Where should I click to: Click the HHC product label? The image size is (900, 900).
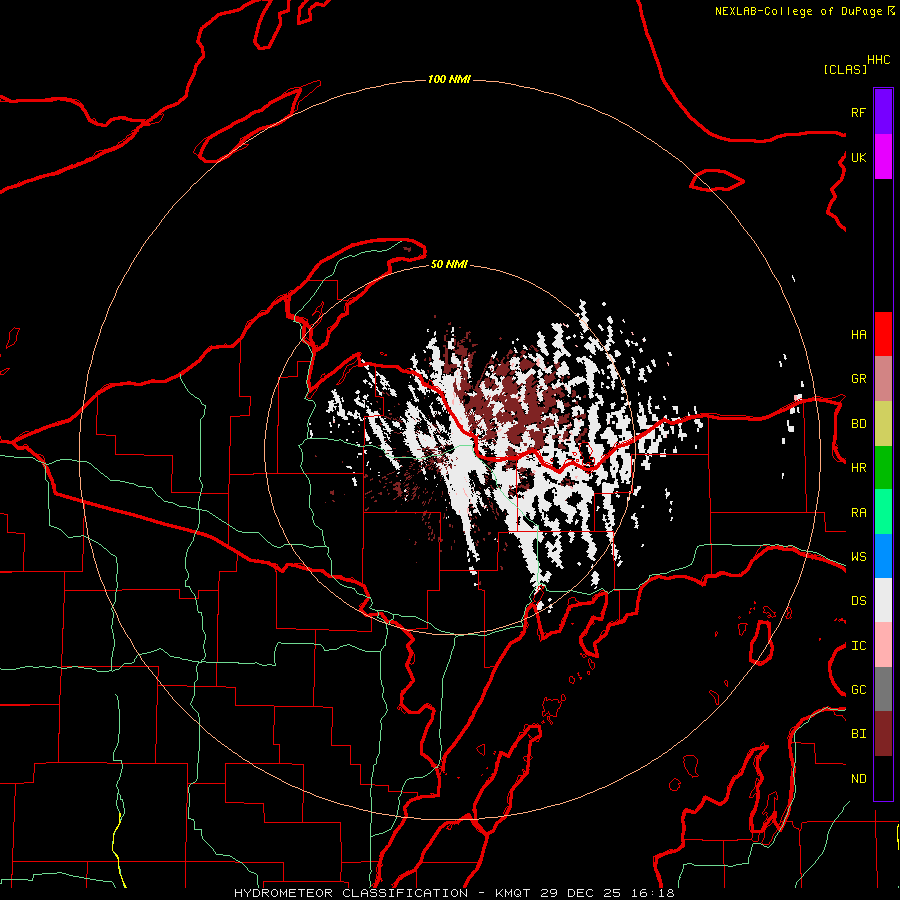879,60
